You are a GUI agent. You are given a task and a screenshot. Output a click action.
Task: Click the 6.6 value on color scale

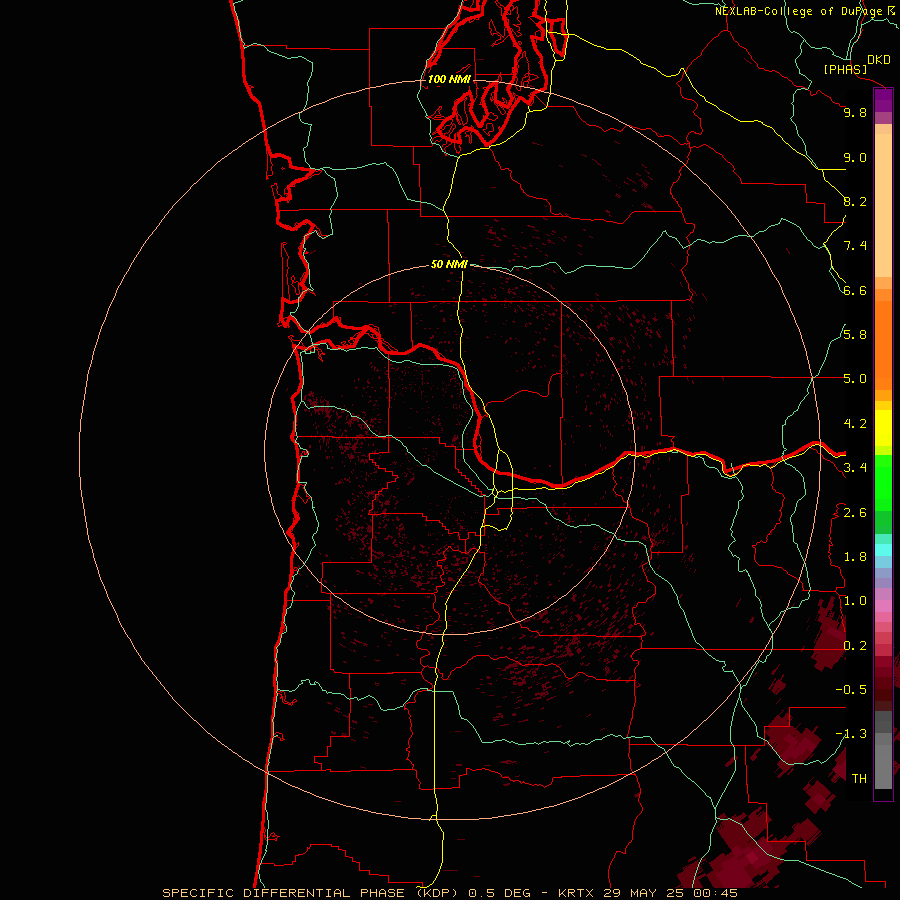pyautogui.click(x=855, y=290)
